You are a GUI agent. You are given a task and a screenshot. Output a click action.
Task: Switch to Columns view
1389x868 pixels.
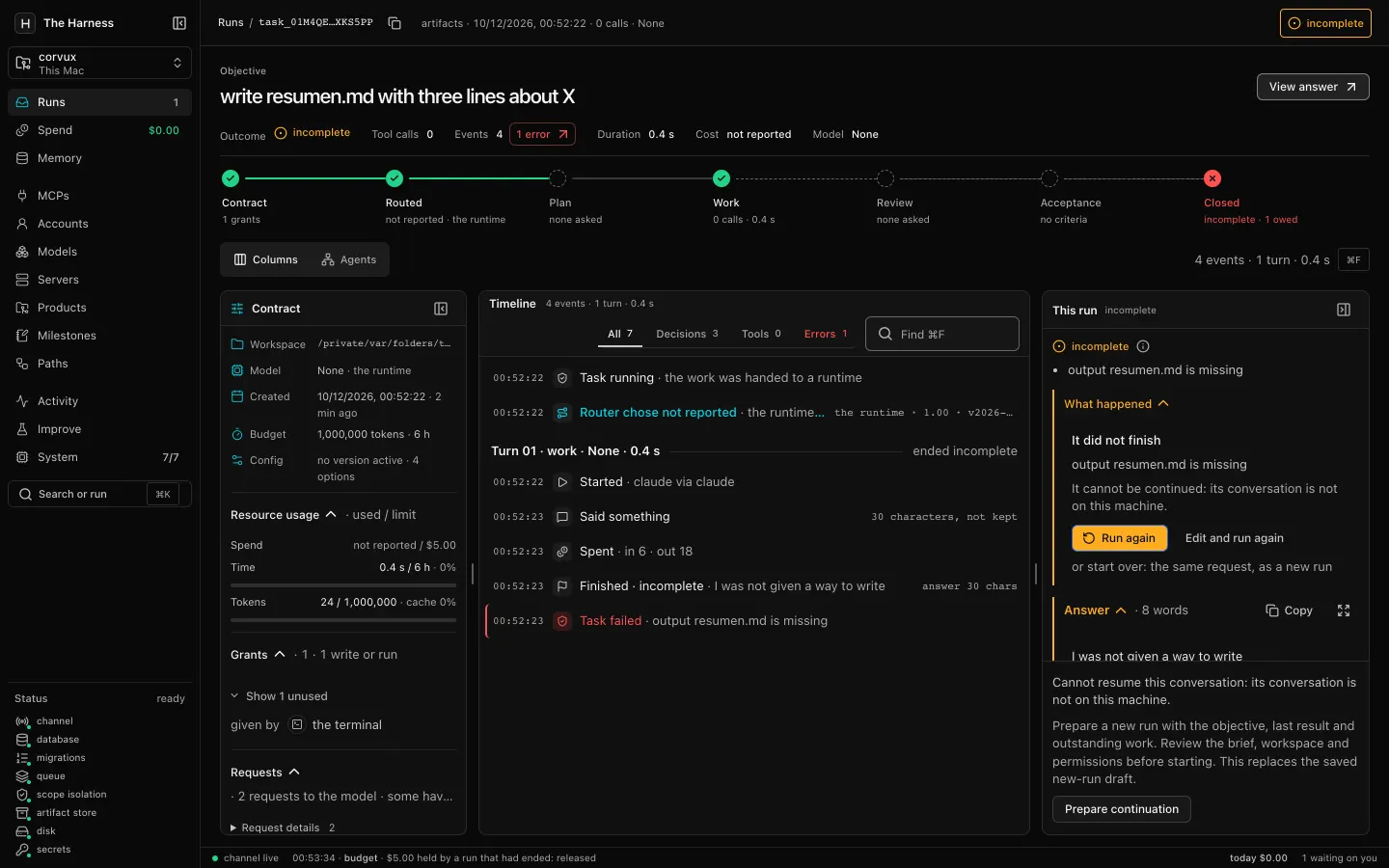tap(266, 259)
